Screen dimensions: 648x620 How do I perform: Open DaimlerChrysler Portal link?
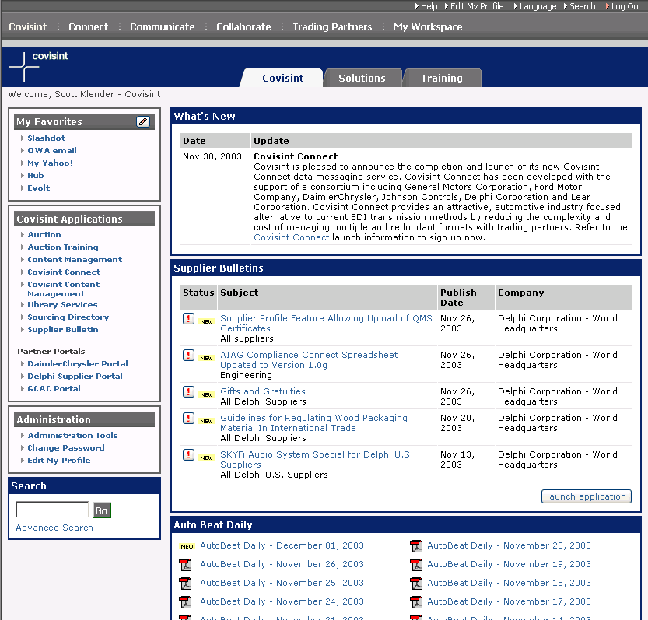coord(78,364)
